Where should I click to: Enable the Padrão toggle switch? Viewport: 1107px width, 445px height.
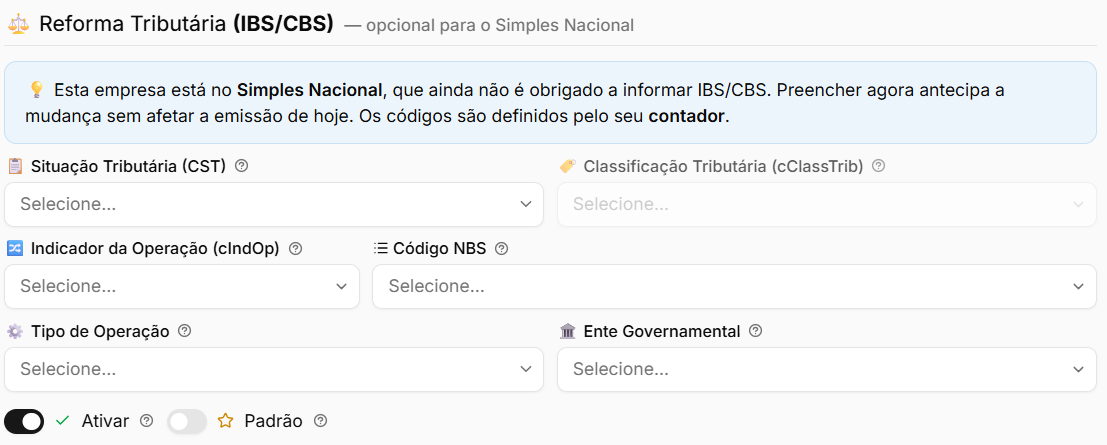[x=187, y=422]
